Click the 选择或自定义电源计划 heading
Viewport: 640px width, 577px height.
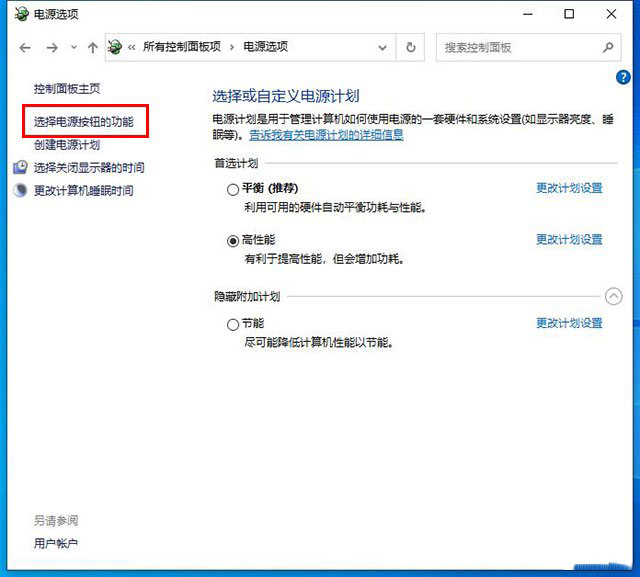tap(286, 96)
